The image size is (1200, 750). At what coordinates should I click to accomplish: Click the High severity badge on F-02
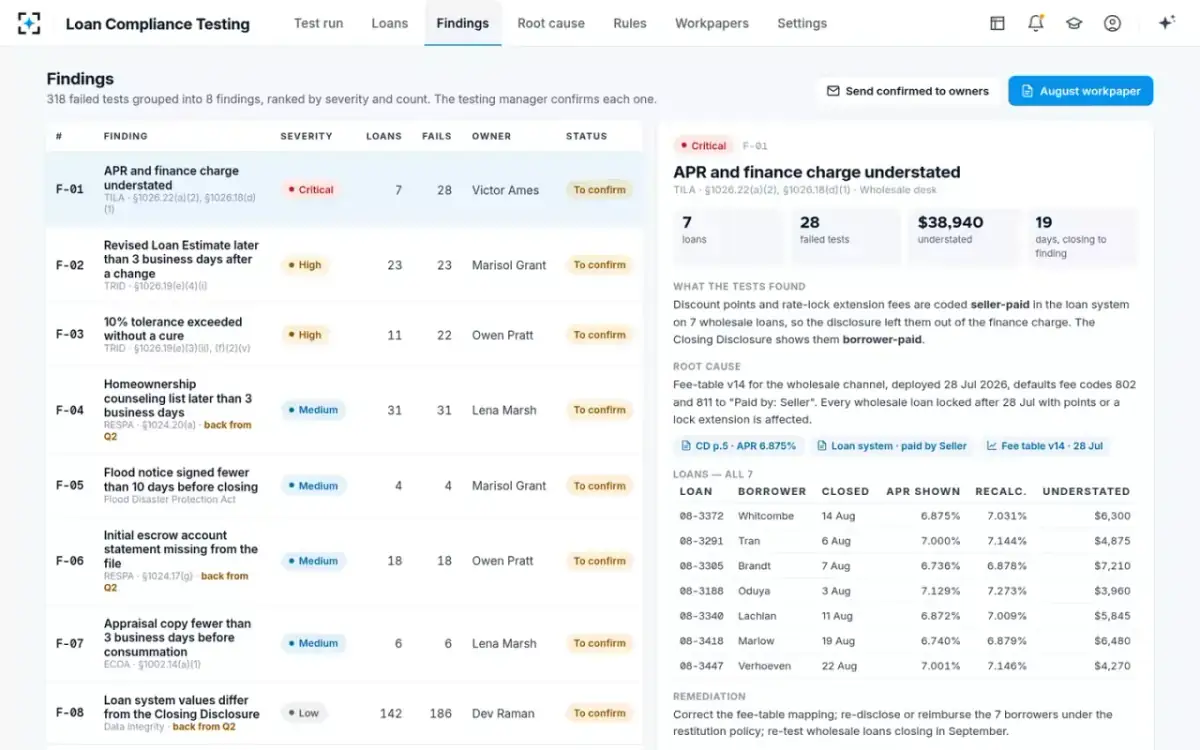tap(304, 265)
